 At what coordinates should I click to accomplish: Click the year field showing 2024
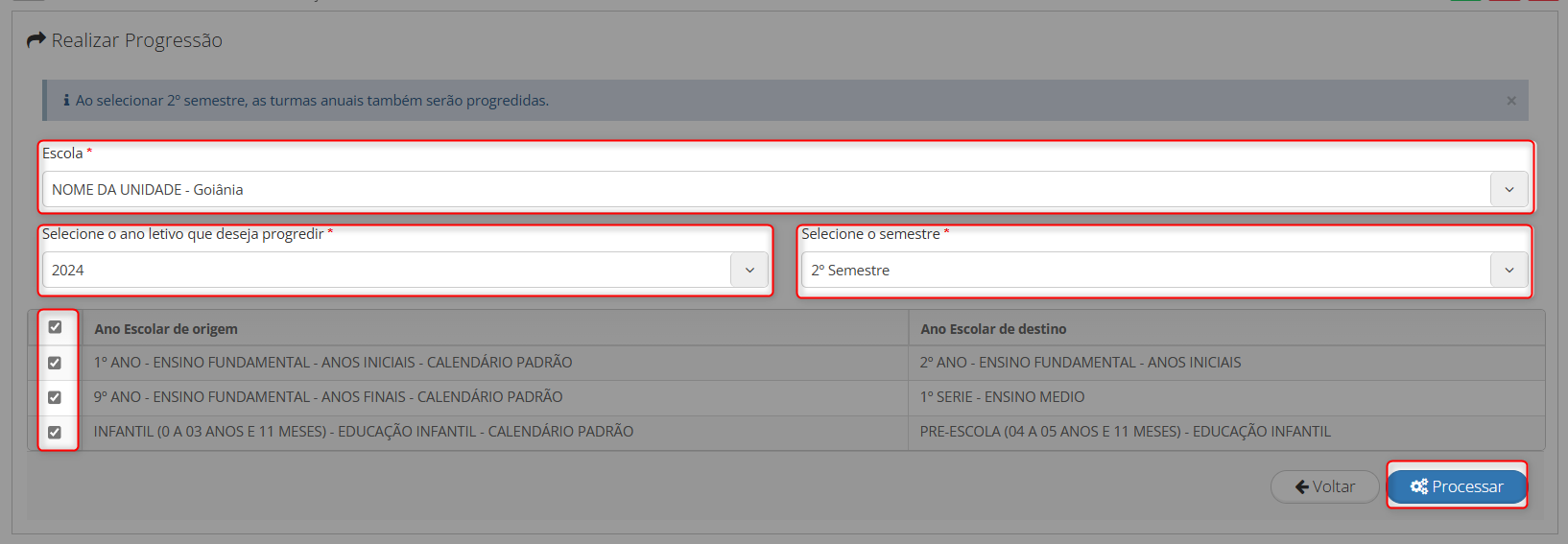(x=386, y=271)
